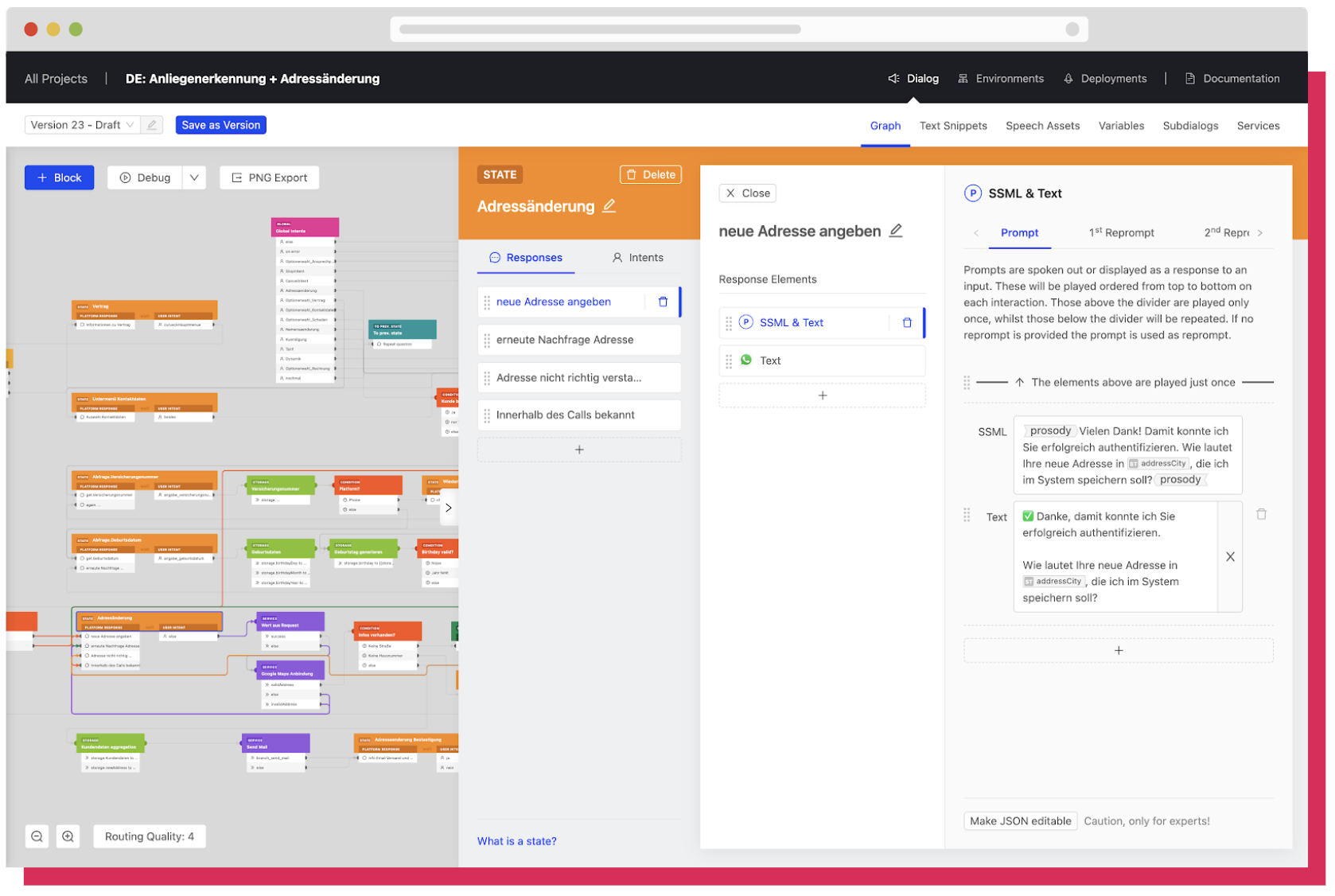Edit 'neue Adresse angeben' title pencil

coord(896,231)
